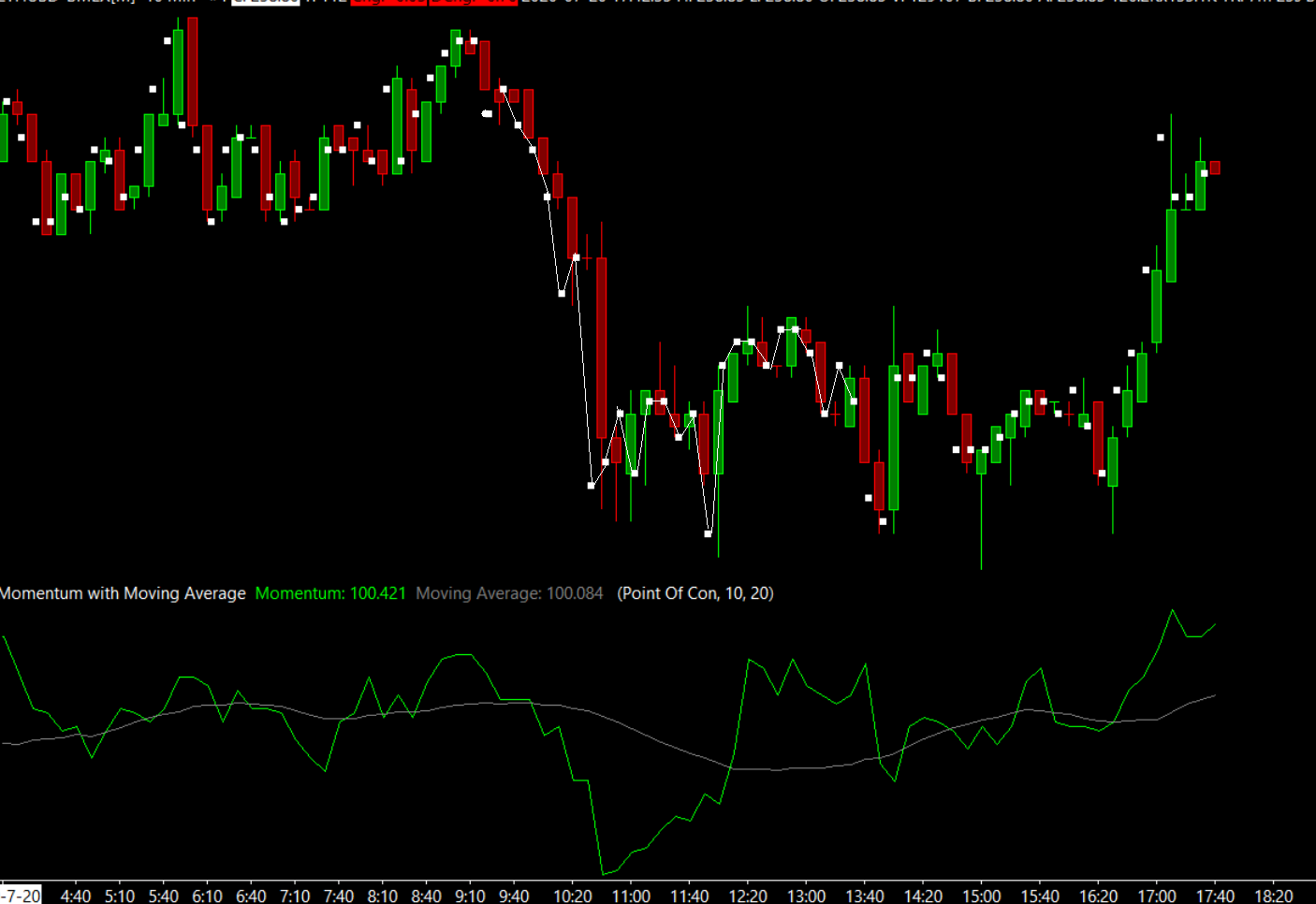Select the "6:40" time axis label
The height and width of the screenshot is (904, 1316).
251,896
